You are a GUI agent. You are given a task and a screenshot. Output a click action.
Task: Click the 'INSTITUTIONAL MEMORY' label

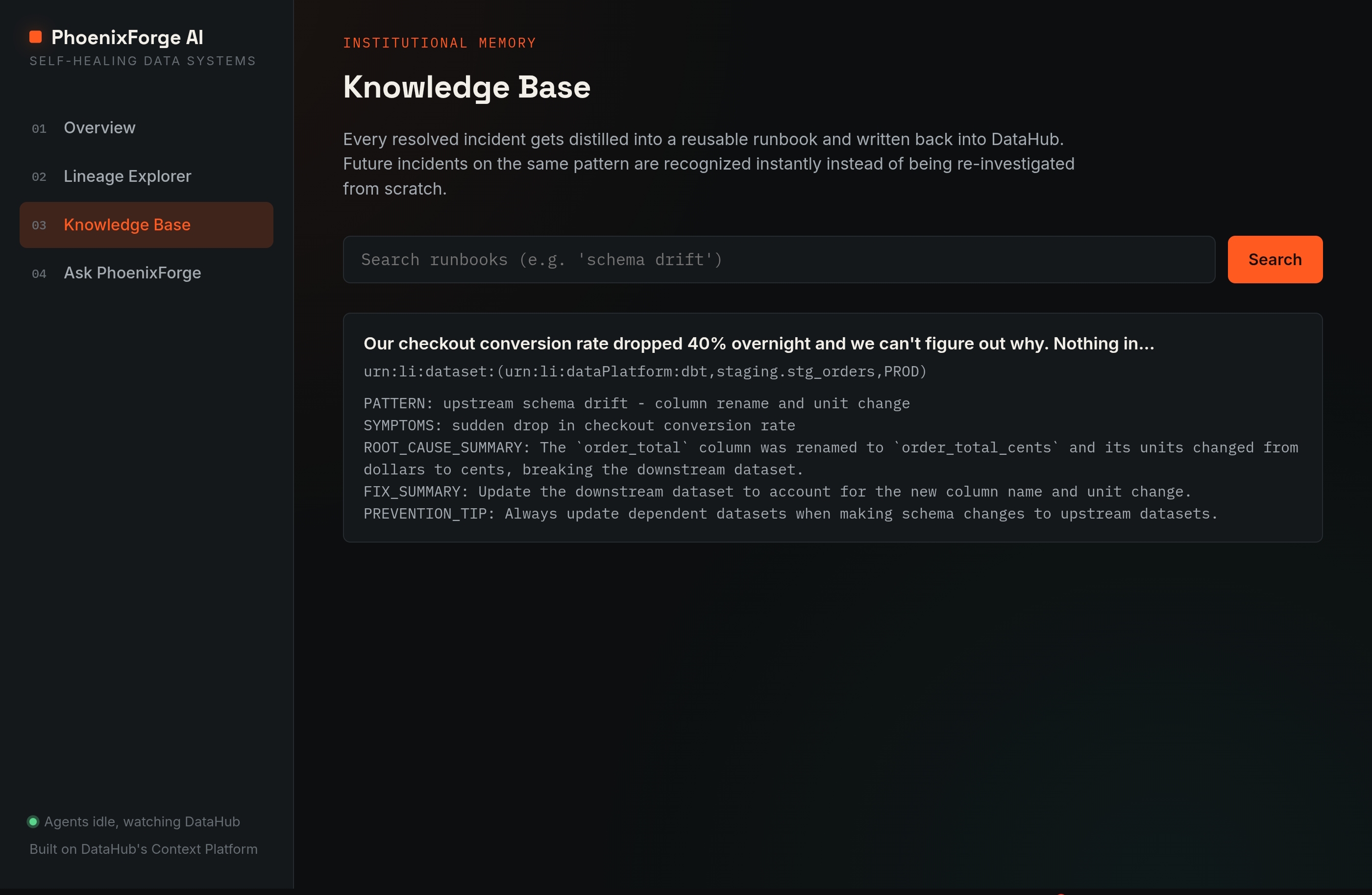(x=439, y=43)
